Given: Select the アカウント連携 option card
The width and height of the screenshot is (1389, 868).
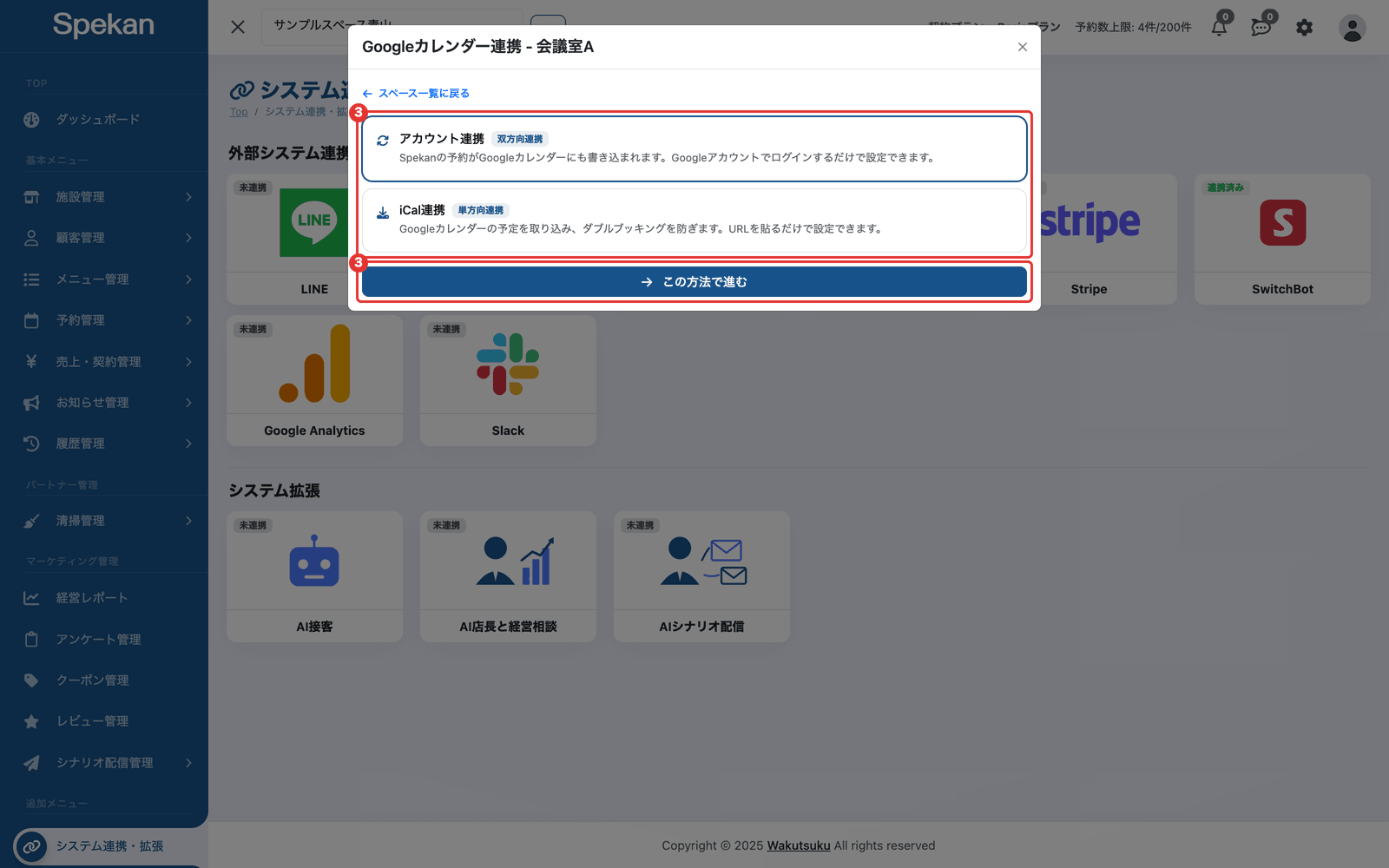Looking at the screenshot, I should [x=694, y=148].
